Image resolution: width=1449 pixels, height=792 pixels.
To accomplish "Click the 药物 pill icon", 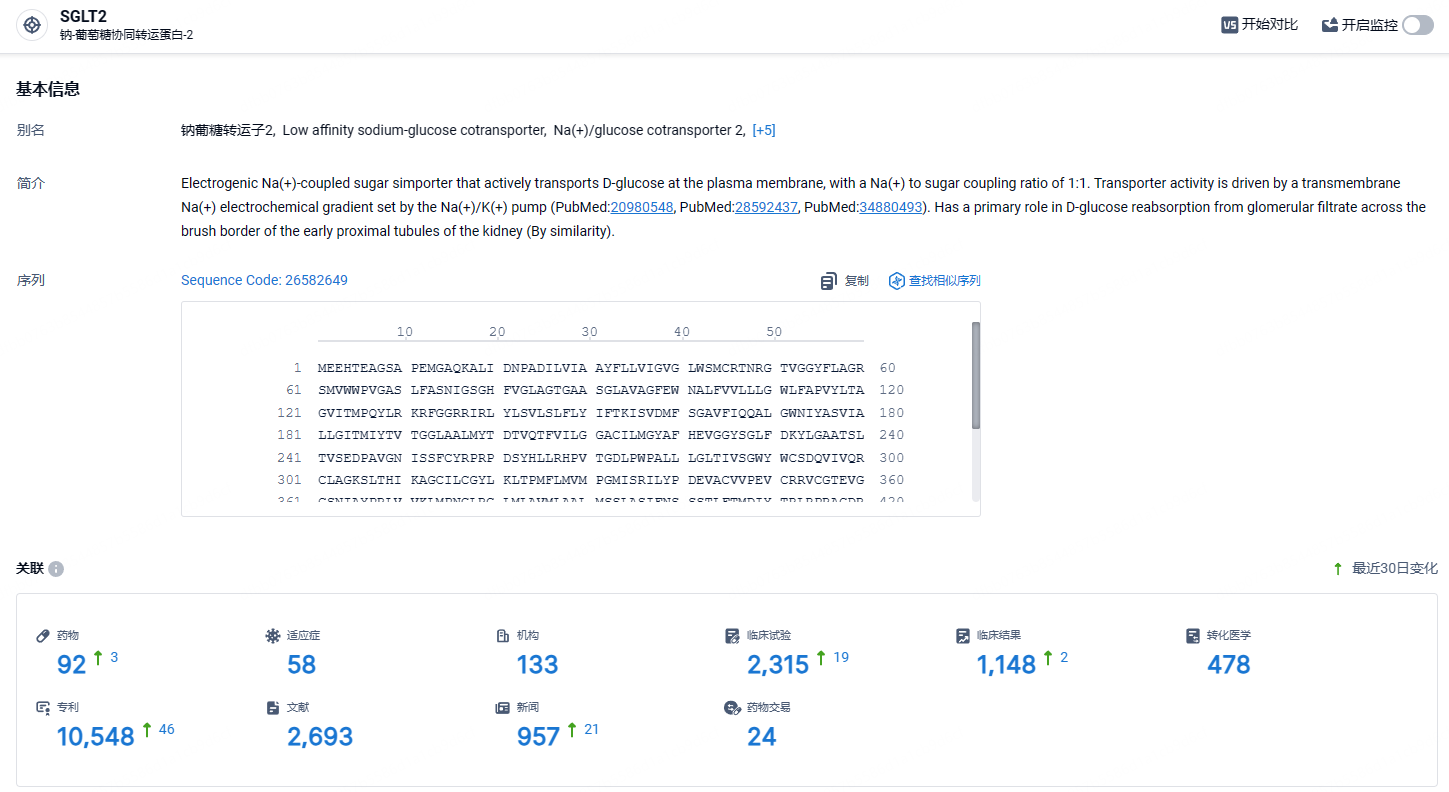I will [43, 635].
